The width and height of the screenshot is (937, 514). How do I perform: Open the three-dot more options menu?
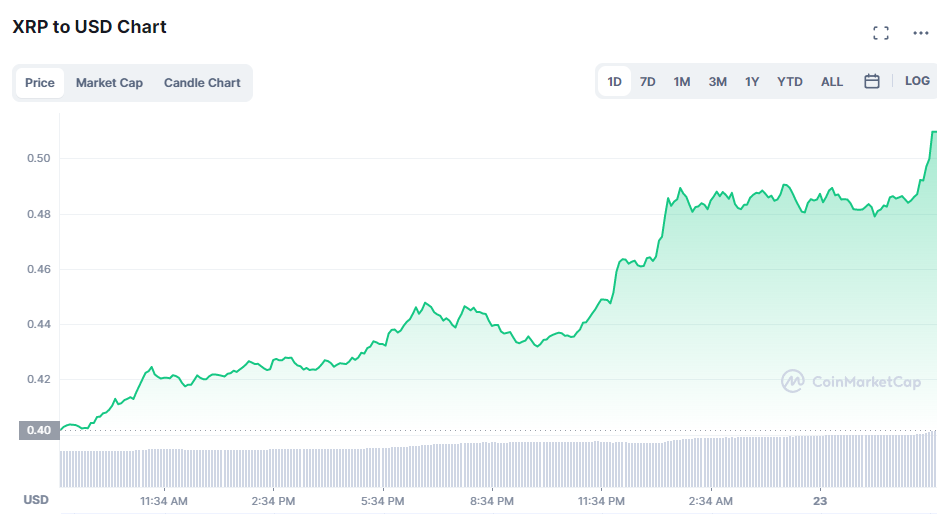click(x=920, y=33)
